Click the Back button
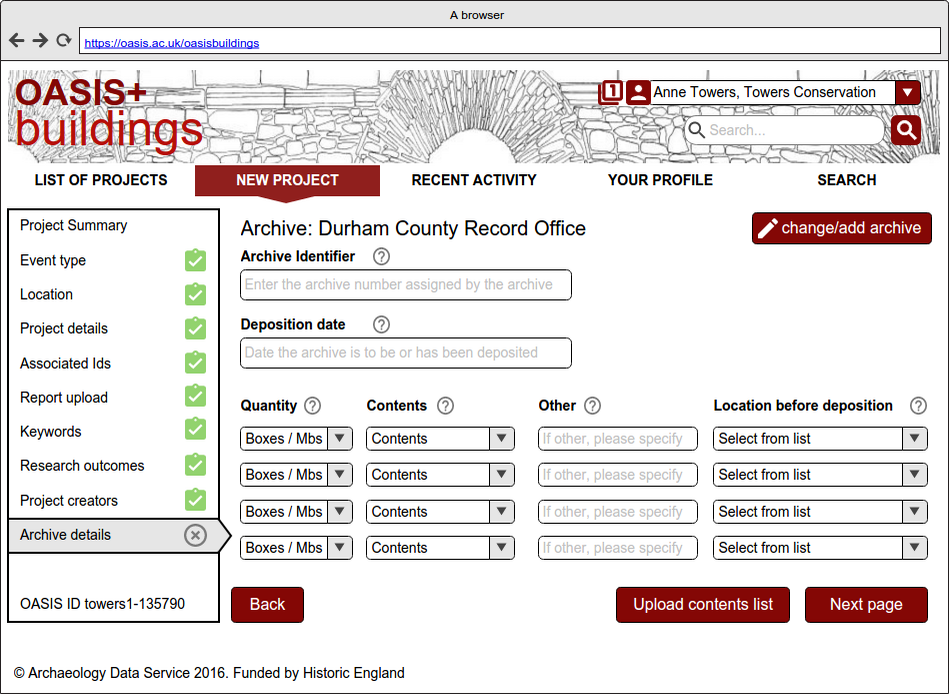The width and height of the screenshot is (949, 698). click(x=268, y=604)
